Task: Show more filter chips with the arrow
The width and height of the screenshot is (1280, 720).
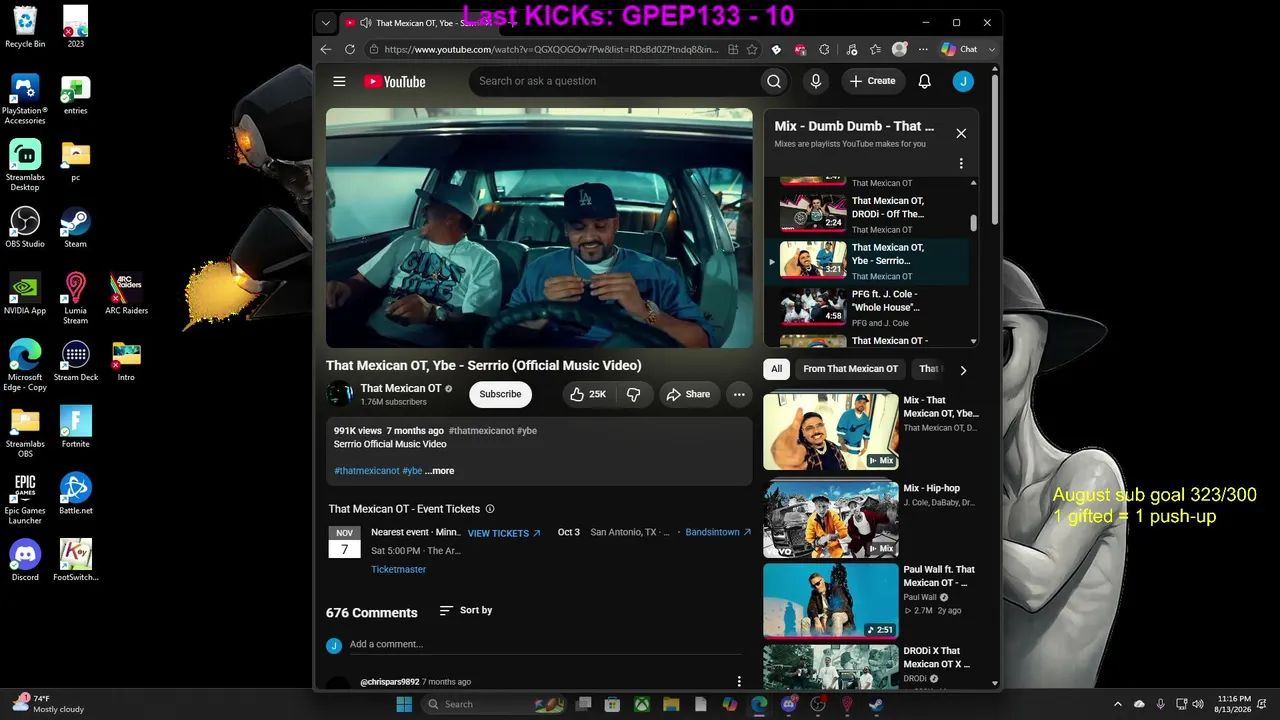Action: pos(963,370)
